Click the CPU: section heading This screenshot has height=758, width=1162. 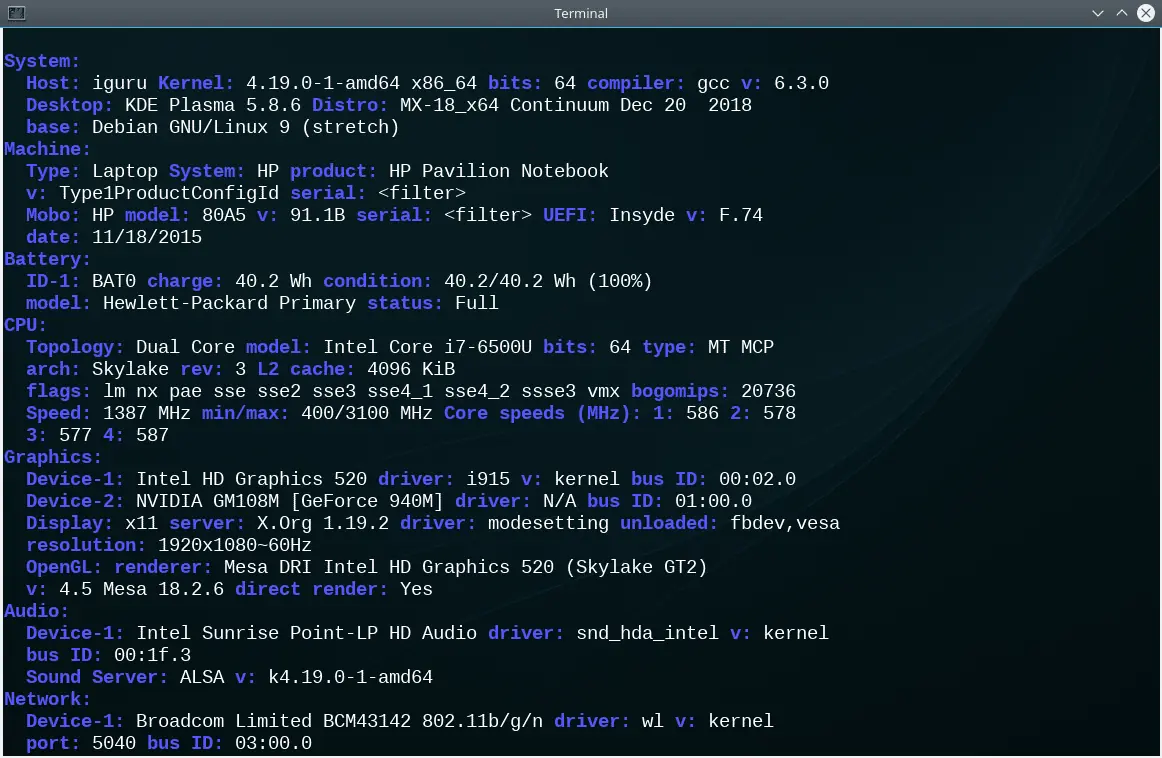pyautogui.click(x=24, y=325)
